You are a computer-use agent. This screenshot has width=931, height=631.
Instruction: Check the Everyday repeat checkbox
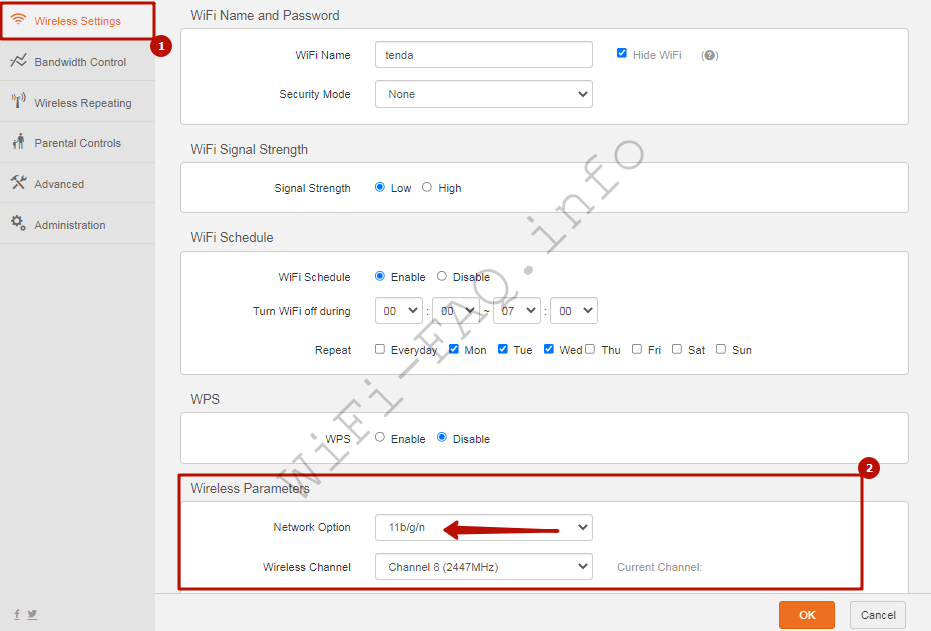pyautogui.click(x=380, y=349)
